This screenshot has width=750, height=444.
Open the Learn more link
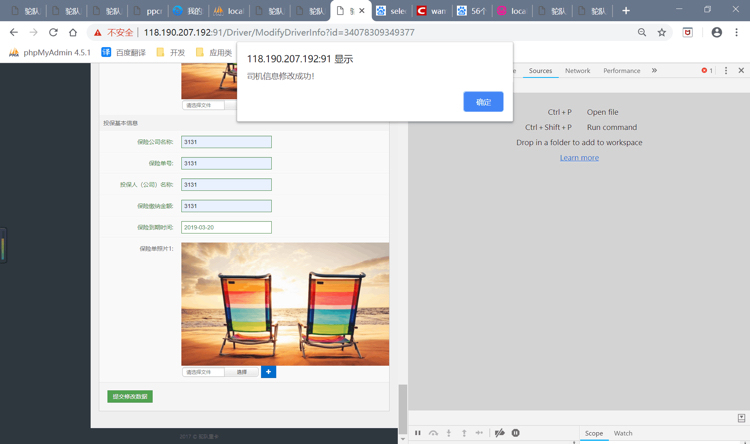coord(579,158)
